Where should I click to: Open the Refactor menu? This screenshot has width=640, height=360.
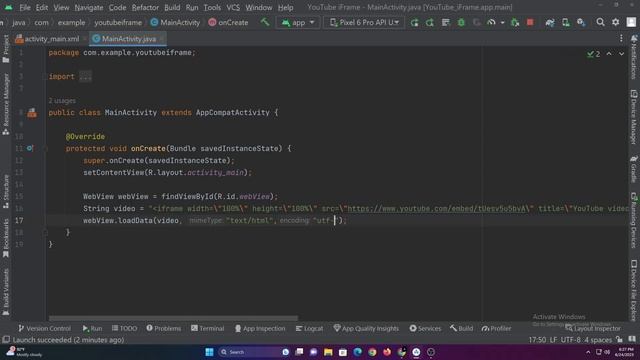(x=145, y=7)
